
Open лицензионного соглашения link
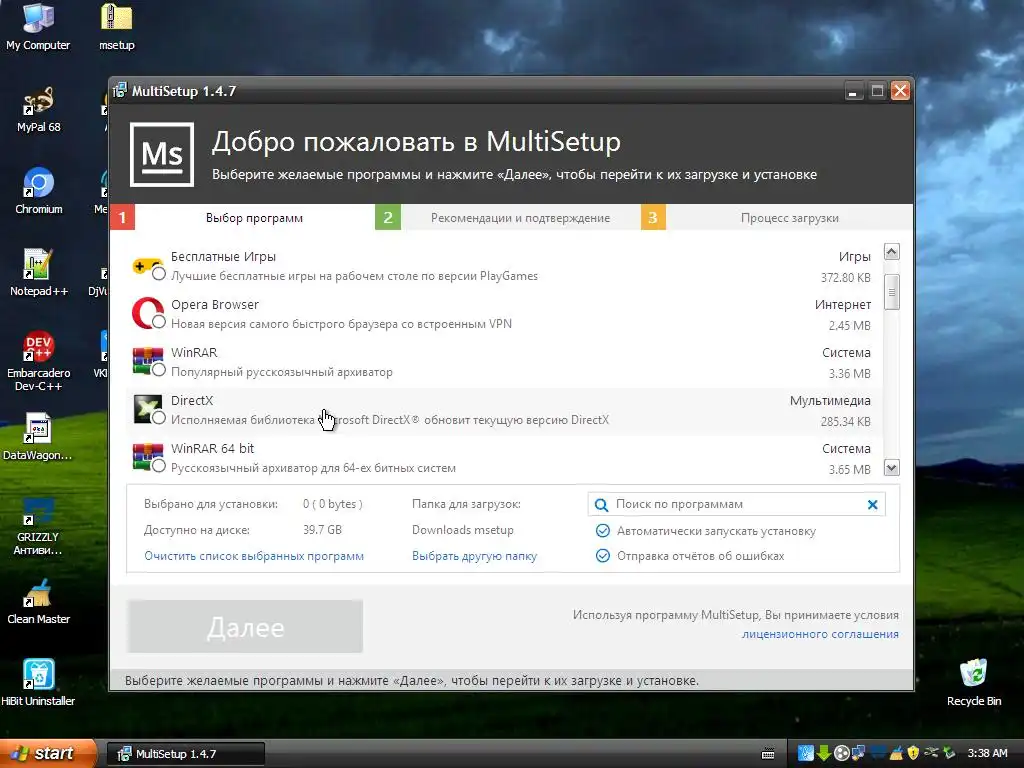(x=820, y=634)
